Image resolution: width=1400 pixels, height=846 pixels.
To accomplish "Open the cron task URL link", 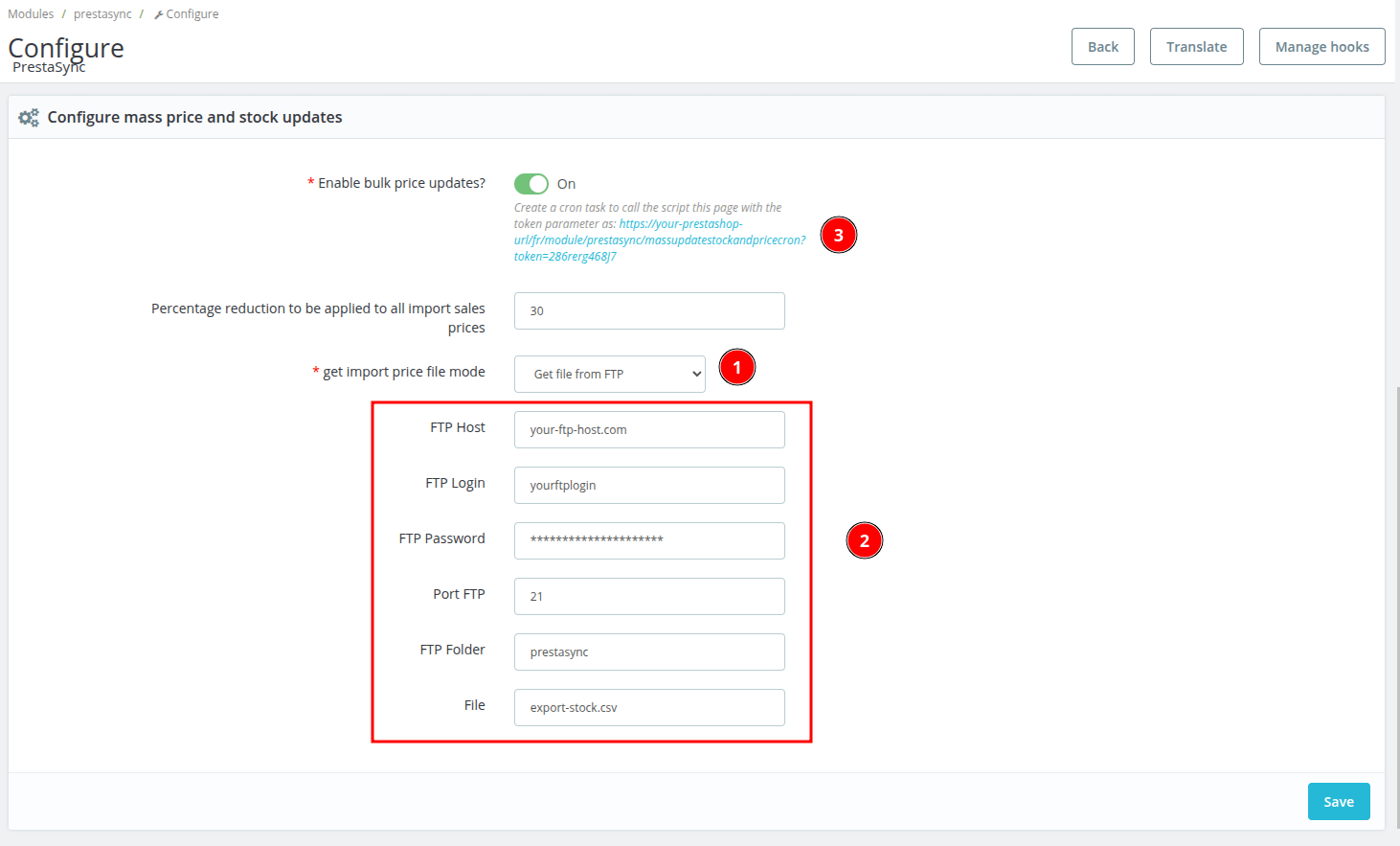I will pos(659,240).
